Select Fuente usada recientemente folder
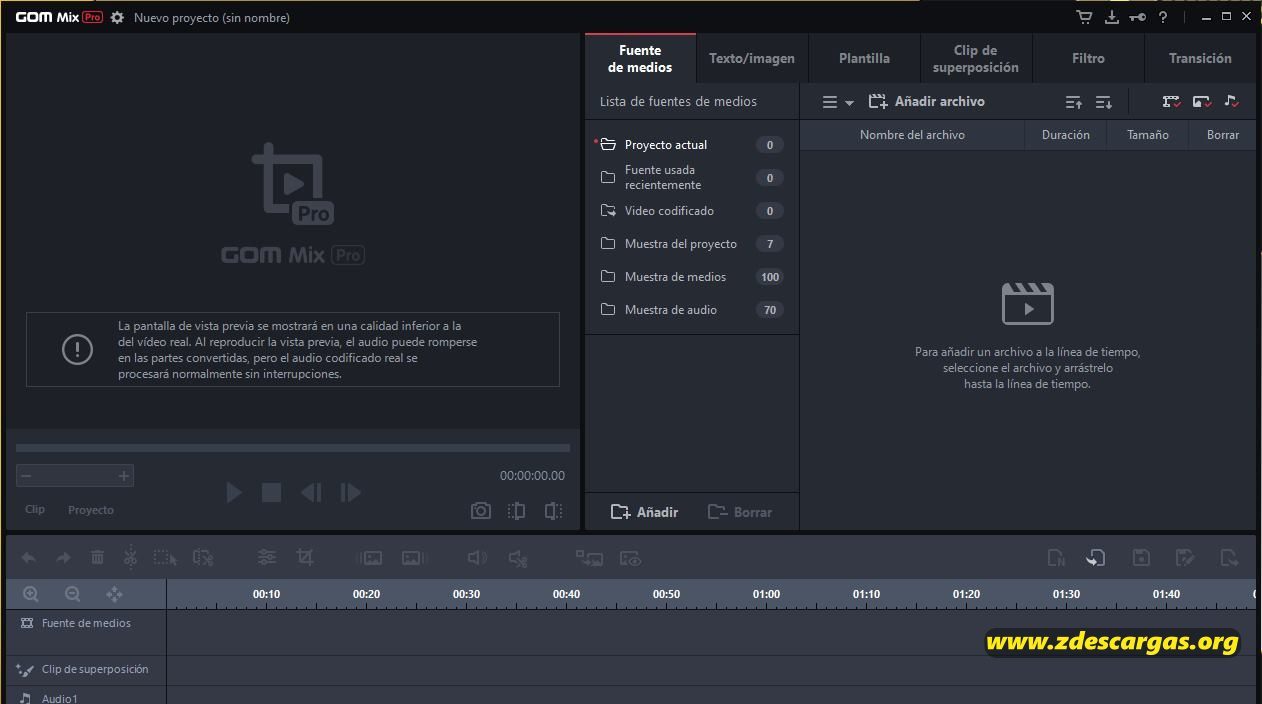 691,177
